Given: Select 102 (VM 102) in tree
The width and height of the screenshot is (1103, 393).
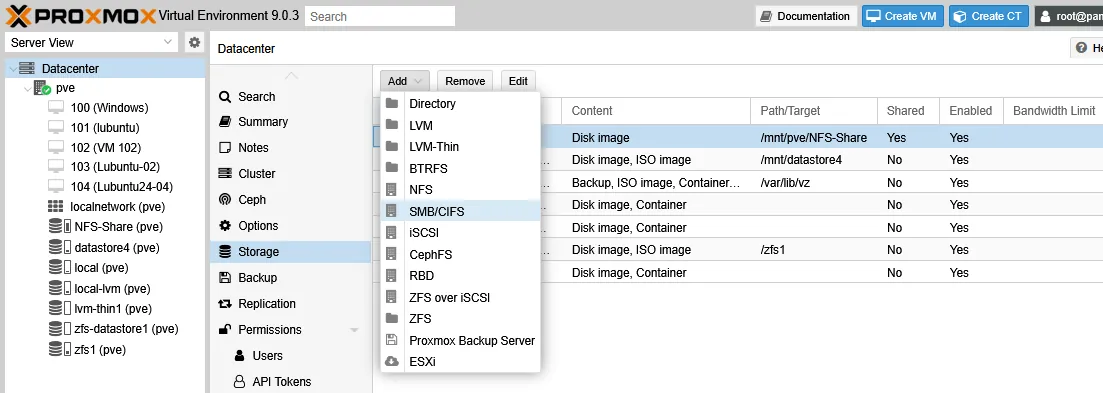Looking at the screenshot, I should point(106,148).
